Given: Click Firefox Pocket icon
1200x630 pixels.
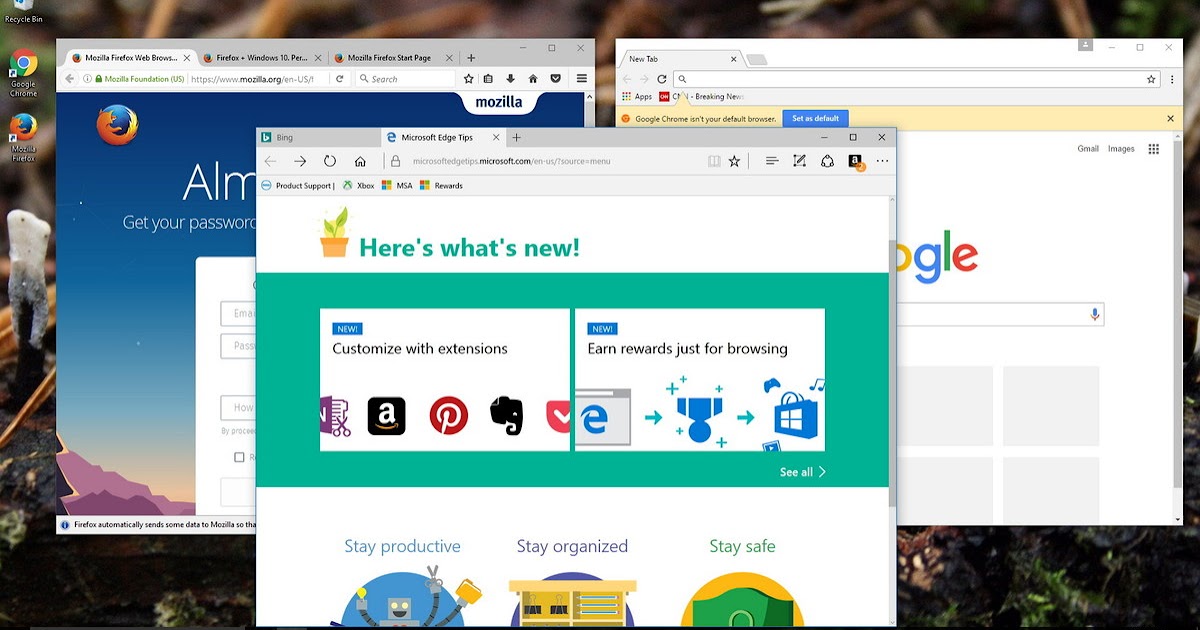Looking at the screenshot, I should [x=556, y=79].
